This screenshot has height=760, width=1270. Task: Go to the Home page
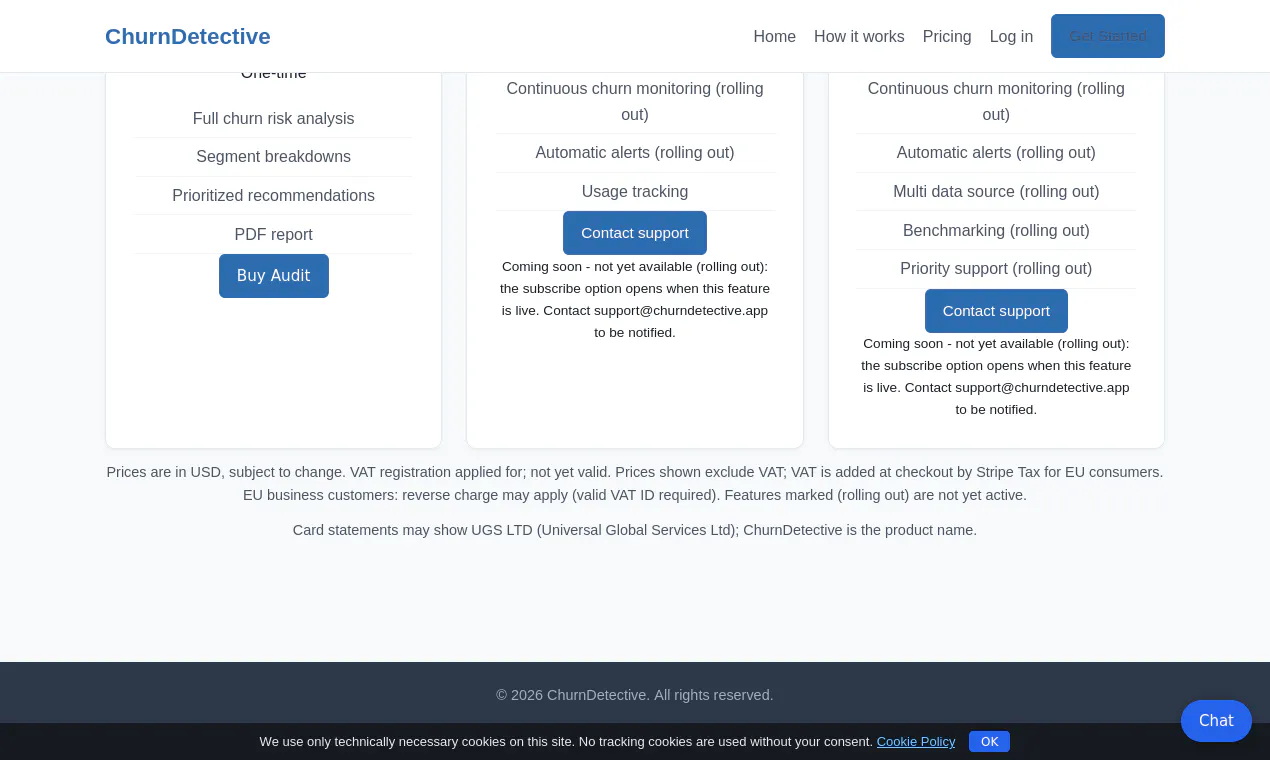pos(775,36)
